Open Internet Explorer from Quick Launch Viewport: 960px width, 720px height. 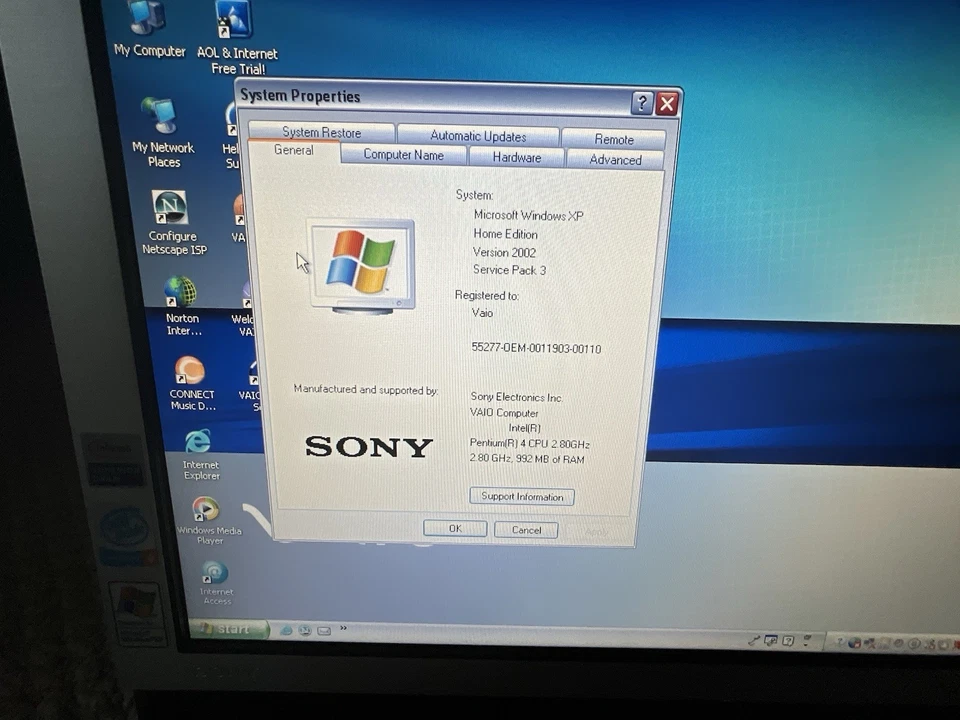(286, 631)
